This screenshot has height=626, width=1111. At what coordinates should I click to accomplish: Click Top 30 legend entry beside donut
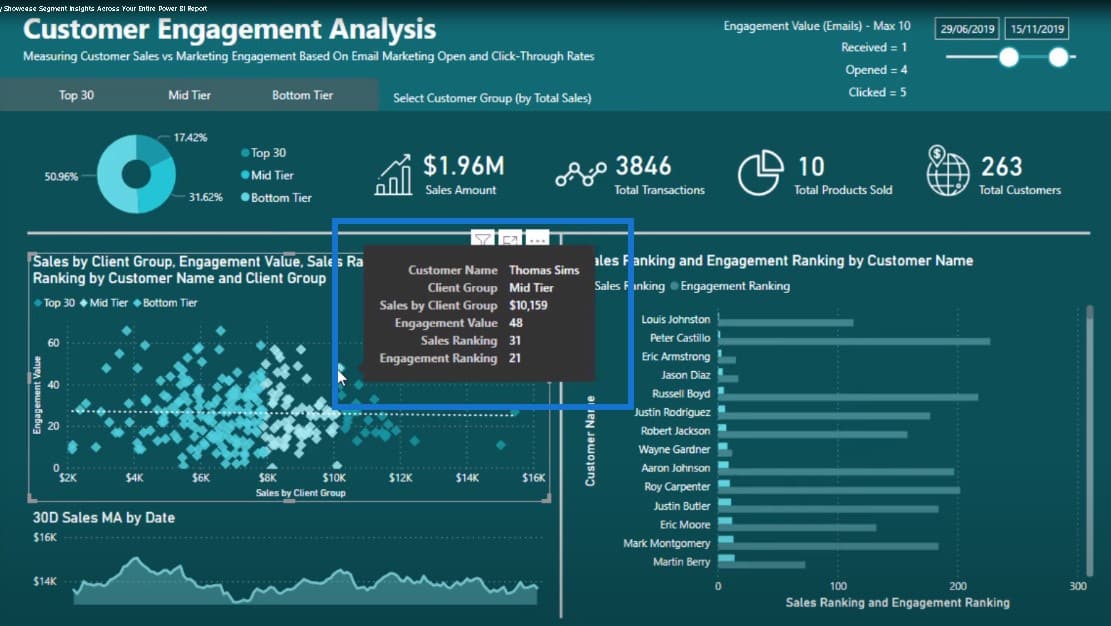click(264, 152)
